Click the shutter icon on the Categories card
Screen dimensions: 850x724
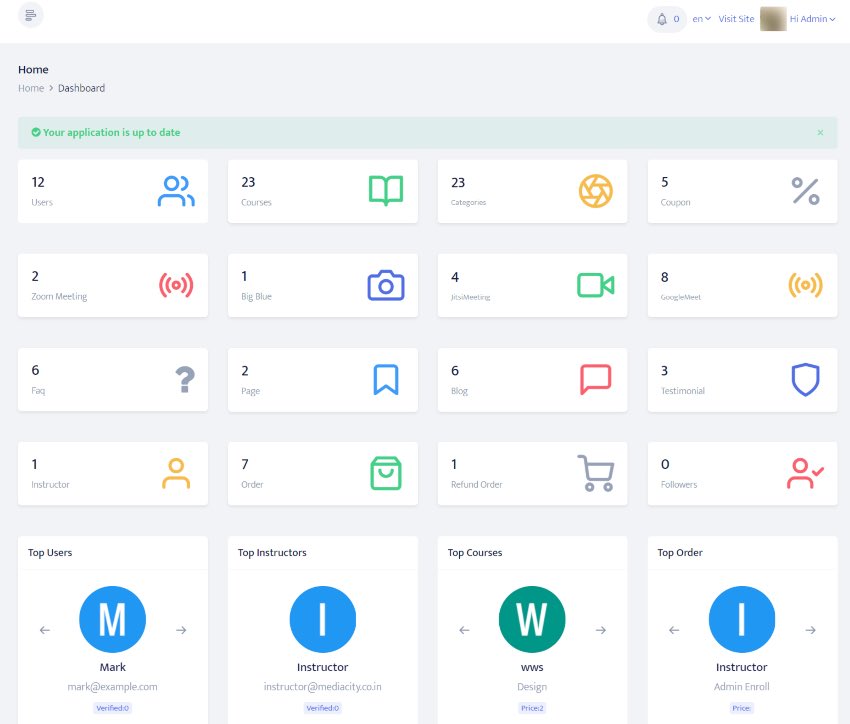pyautogui.click(x=597, y=189)
